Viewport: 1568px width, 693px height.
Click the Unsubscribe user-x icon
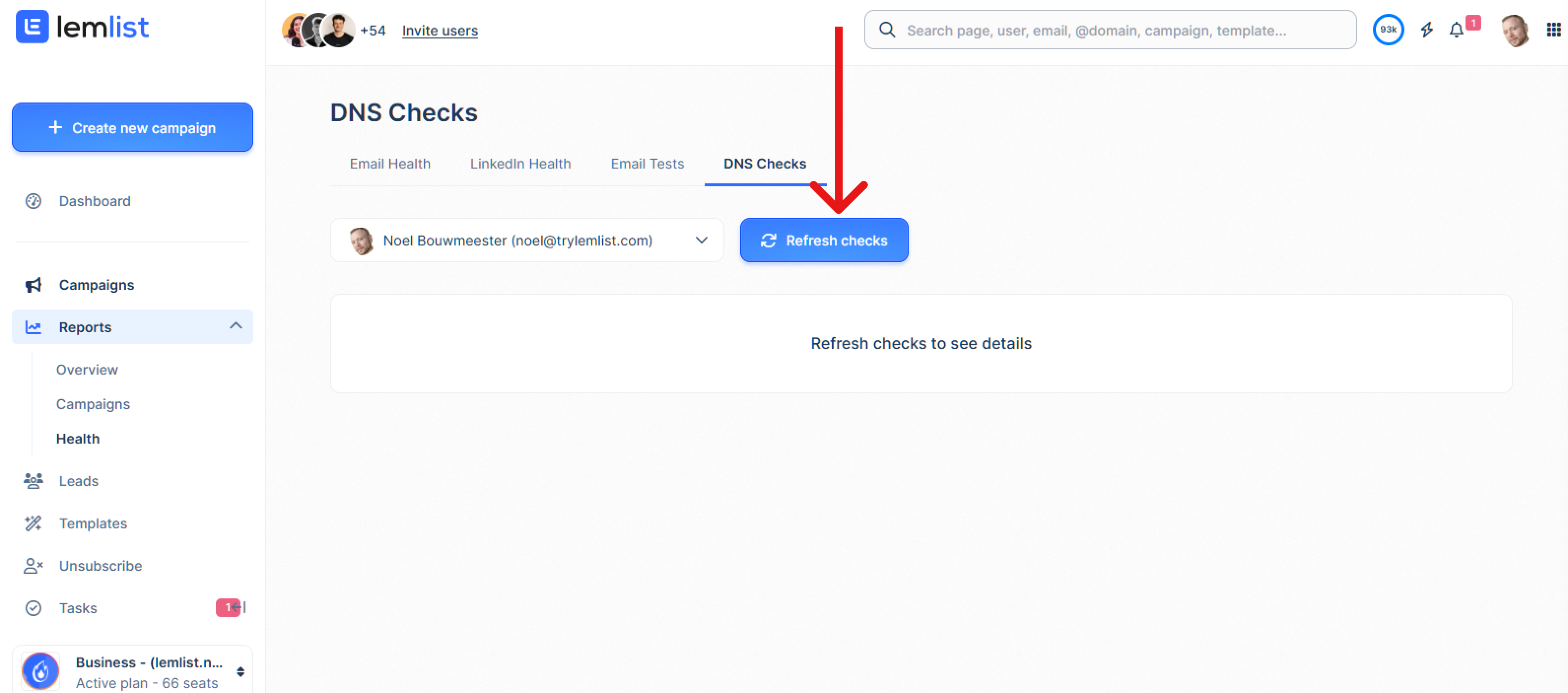[x=34, y=566]
